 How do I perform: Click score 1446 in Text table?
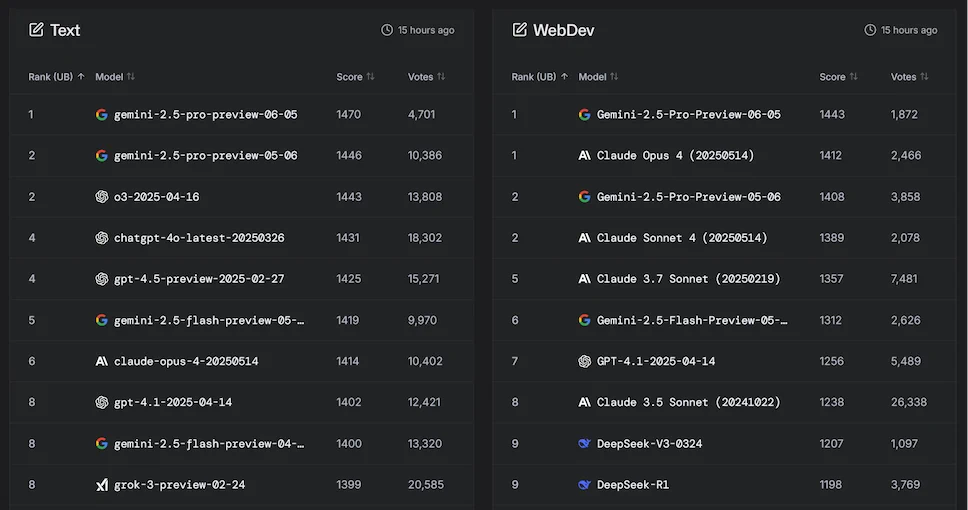[x=349, y=156]
